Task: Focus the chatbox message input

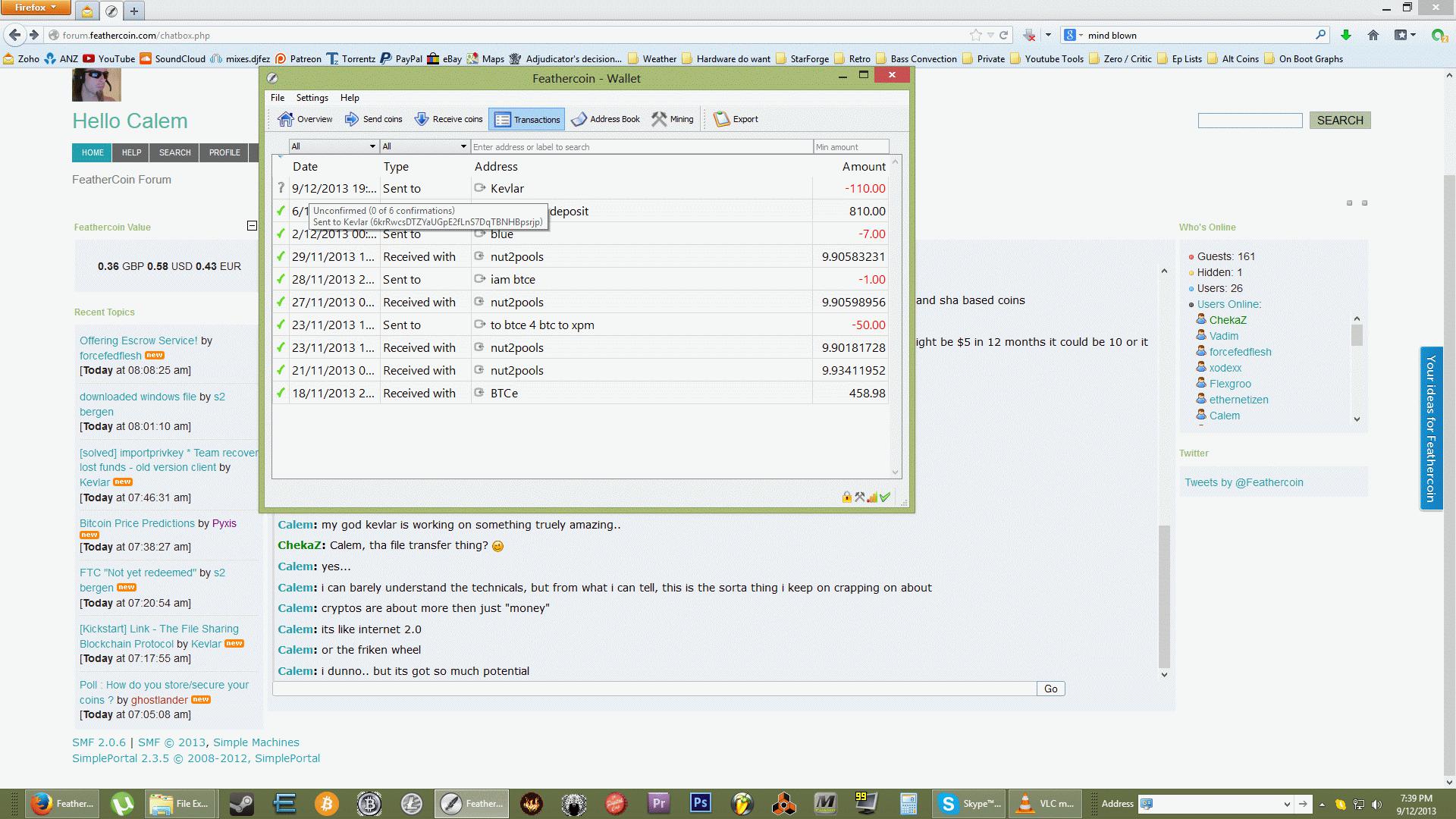Action: coord(654,689)
